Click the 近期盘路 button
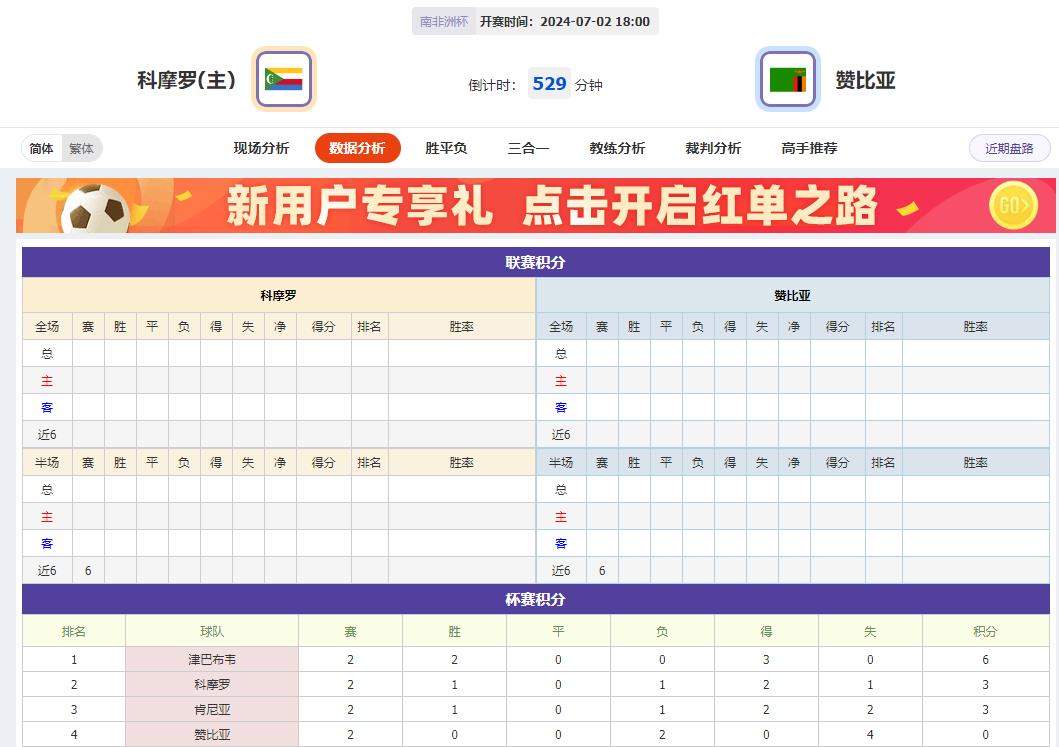This screenshot has height=747, width=1059. 1012,147
